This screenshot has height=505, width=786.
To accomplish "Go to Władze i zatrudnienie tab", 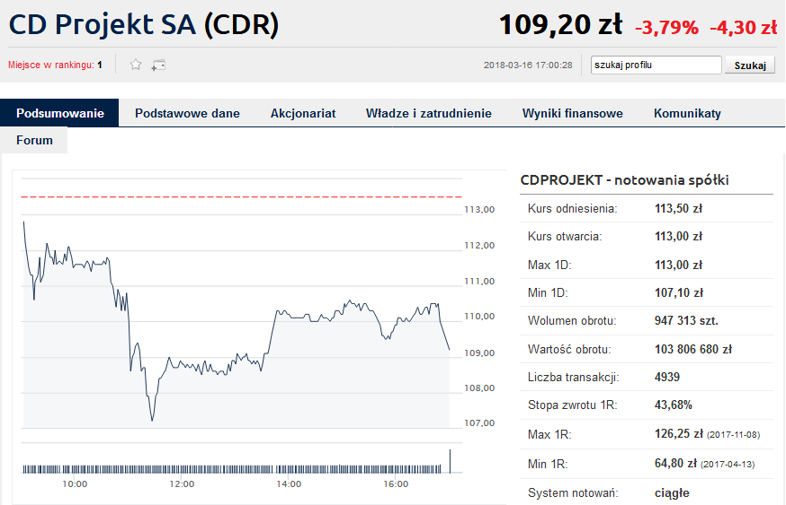I will (428, 113).
